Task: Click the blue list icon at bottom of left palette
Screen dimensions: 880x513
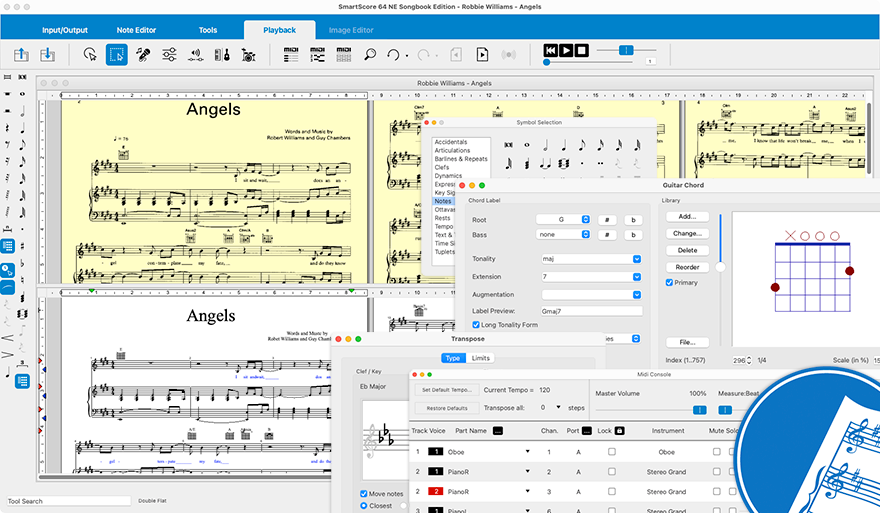Action: [x=22, y=381]
